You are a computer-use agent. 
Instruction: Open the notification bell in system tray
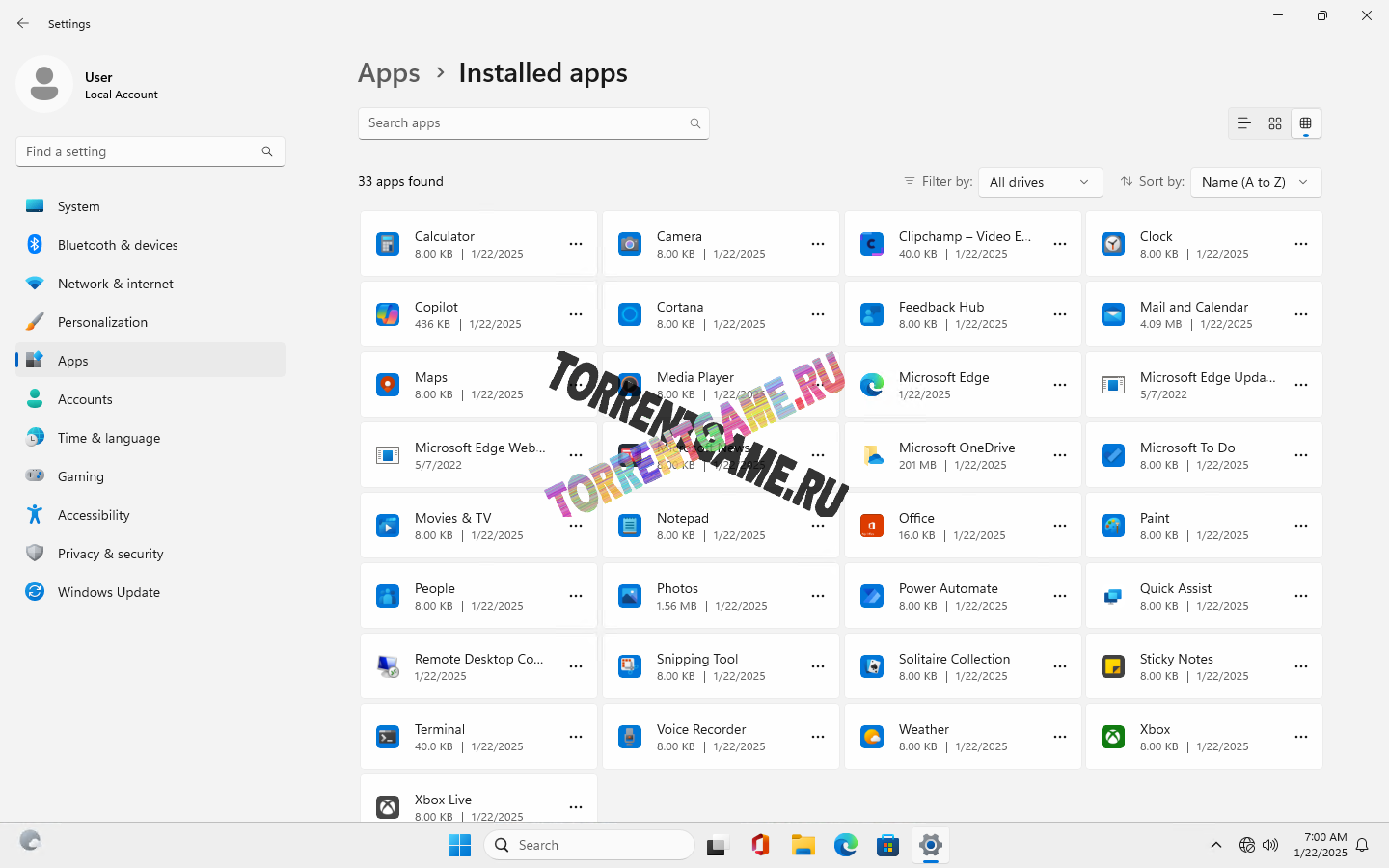(x=1362, y=846)
